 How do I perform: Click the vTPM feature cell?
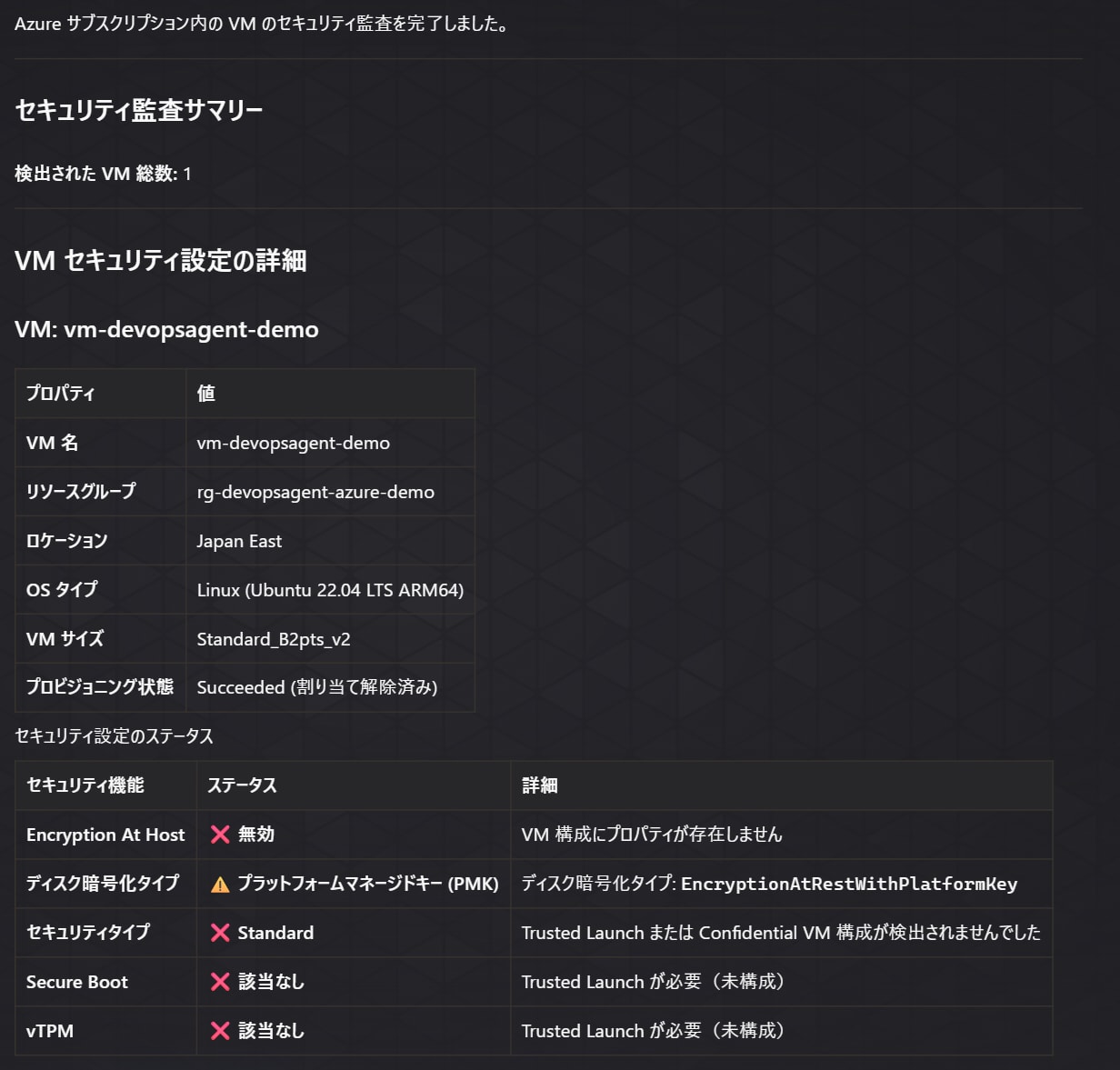[x=106, y=1031]
